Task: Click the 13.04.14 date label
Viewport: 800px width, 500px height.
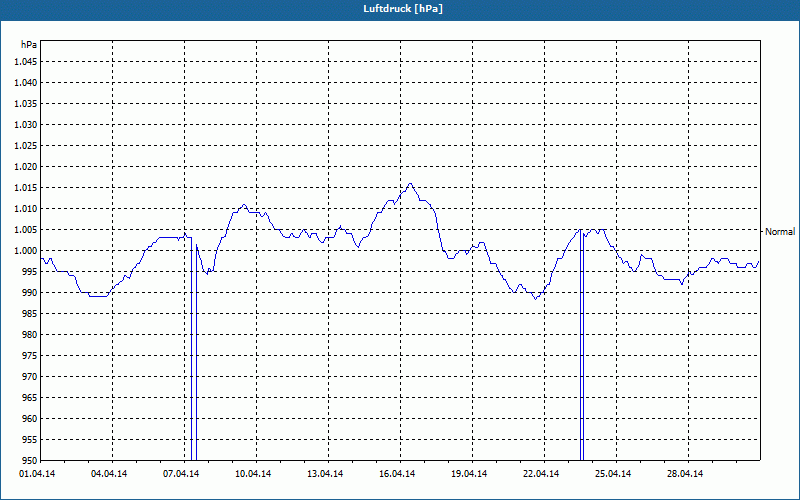Action: (x=325, y=474)
